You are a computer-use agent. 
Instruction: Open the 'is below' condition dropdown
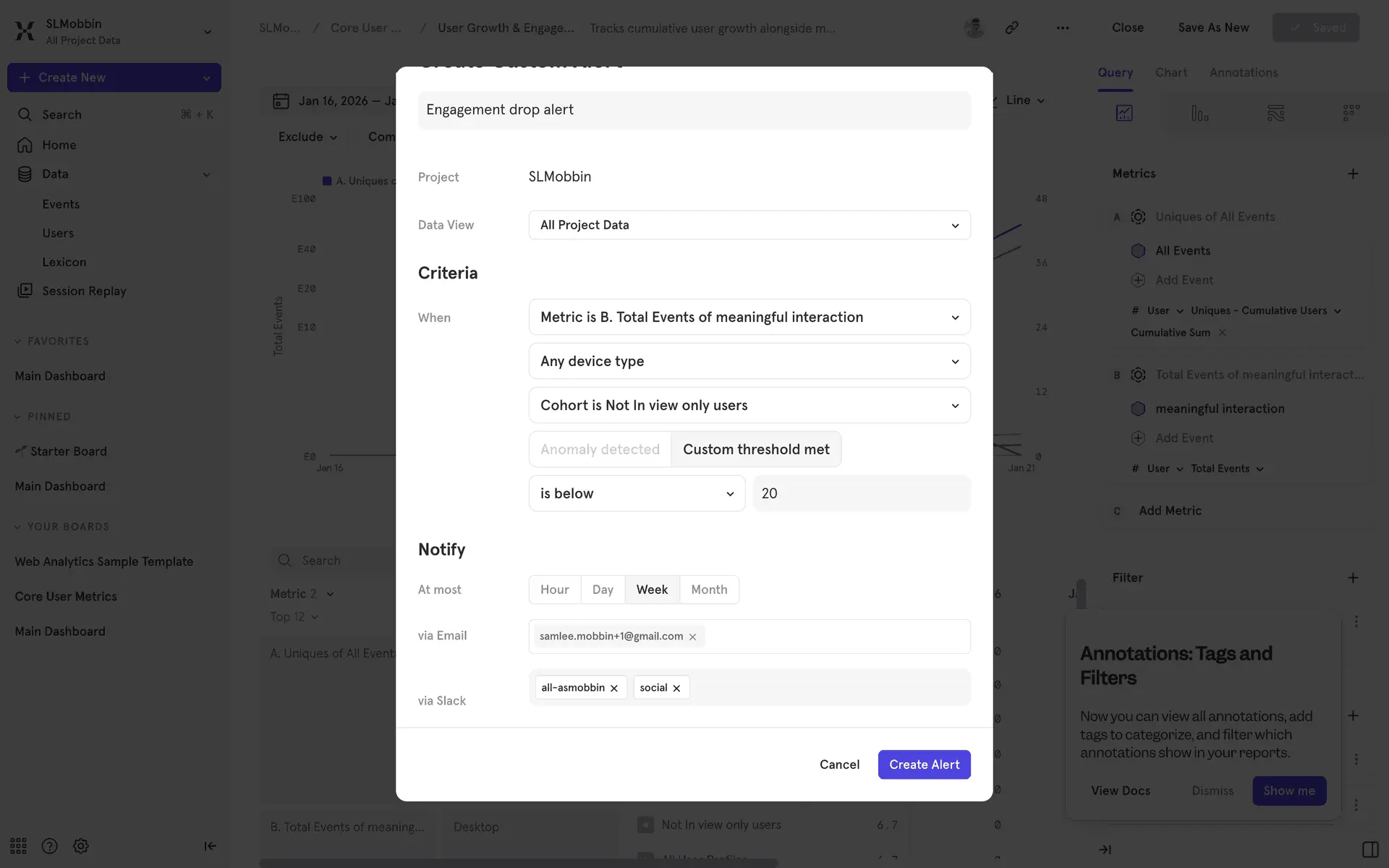[x=636, y=493]
